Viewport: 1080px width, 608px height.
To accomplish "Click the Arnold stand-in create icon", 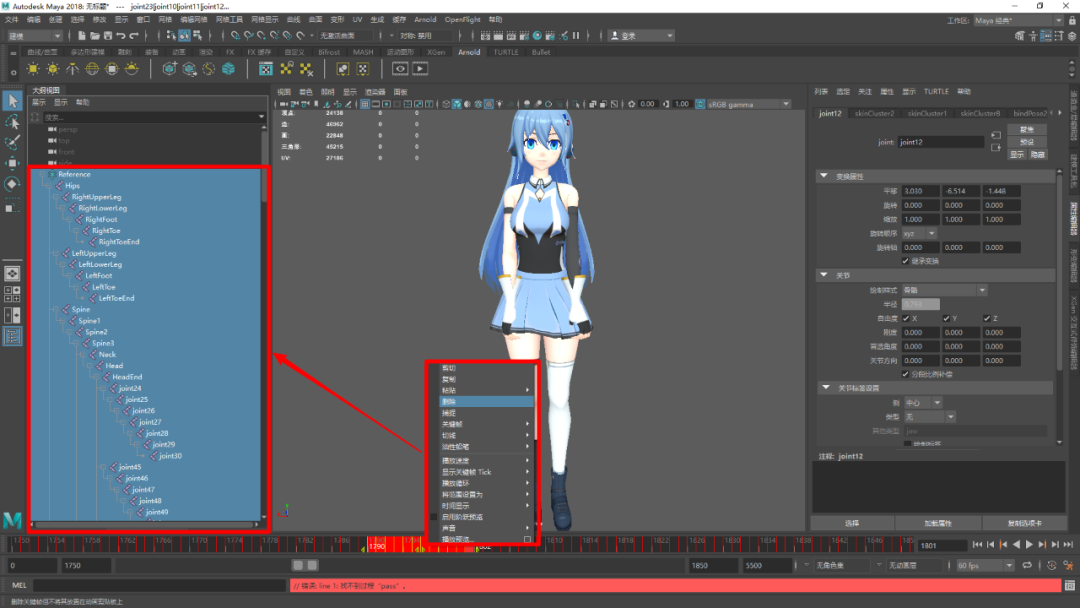I will pyautogui.click(x=169, y=69).
